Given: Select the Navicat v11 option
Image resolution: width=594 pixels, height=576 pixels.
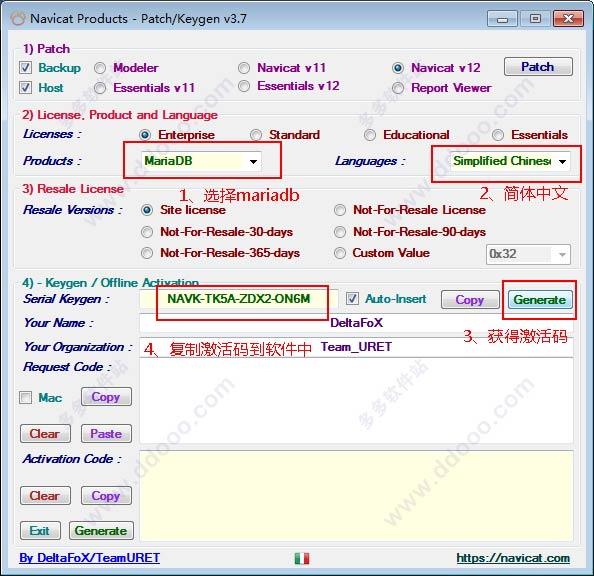Looking at the screenshot, I should pyautogui.click(x=244, y=68).
